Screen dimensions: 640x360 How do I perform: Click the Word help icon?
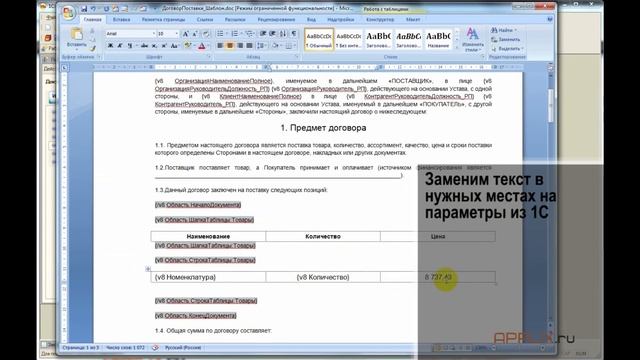pyautogui.click(x=550, y=19)
